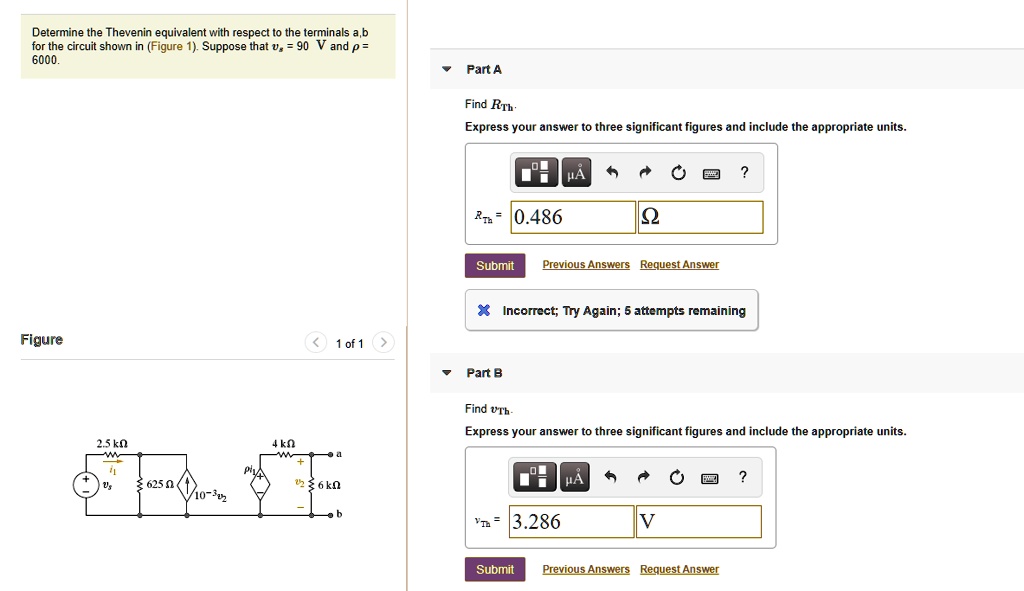Click Request Answer in Part B
Viewport: 1024px width, 591px height.
coord(679,568)
